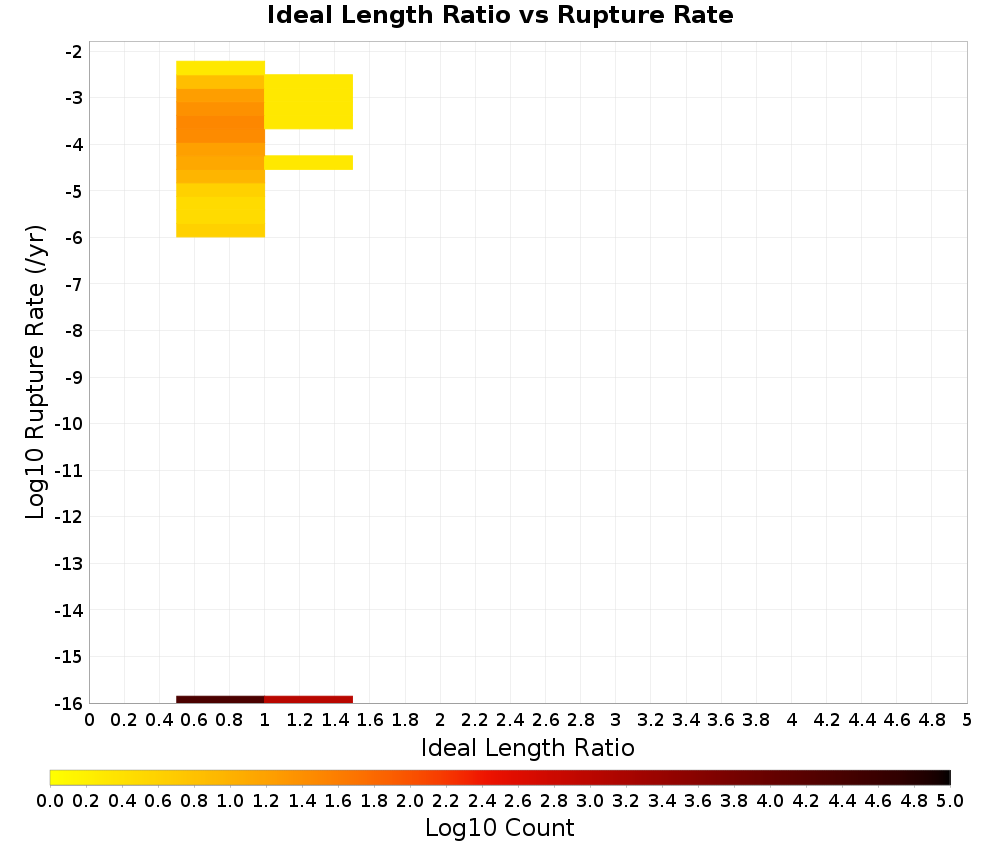Click the 'Log10 Rupture Rate (/yr)' y-axis label

pos(36,372)
